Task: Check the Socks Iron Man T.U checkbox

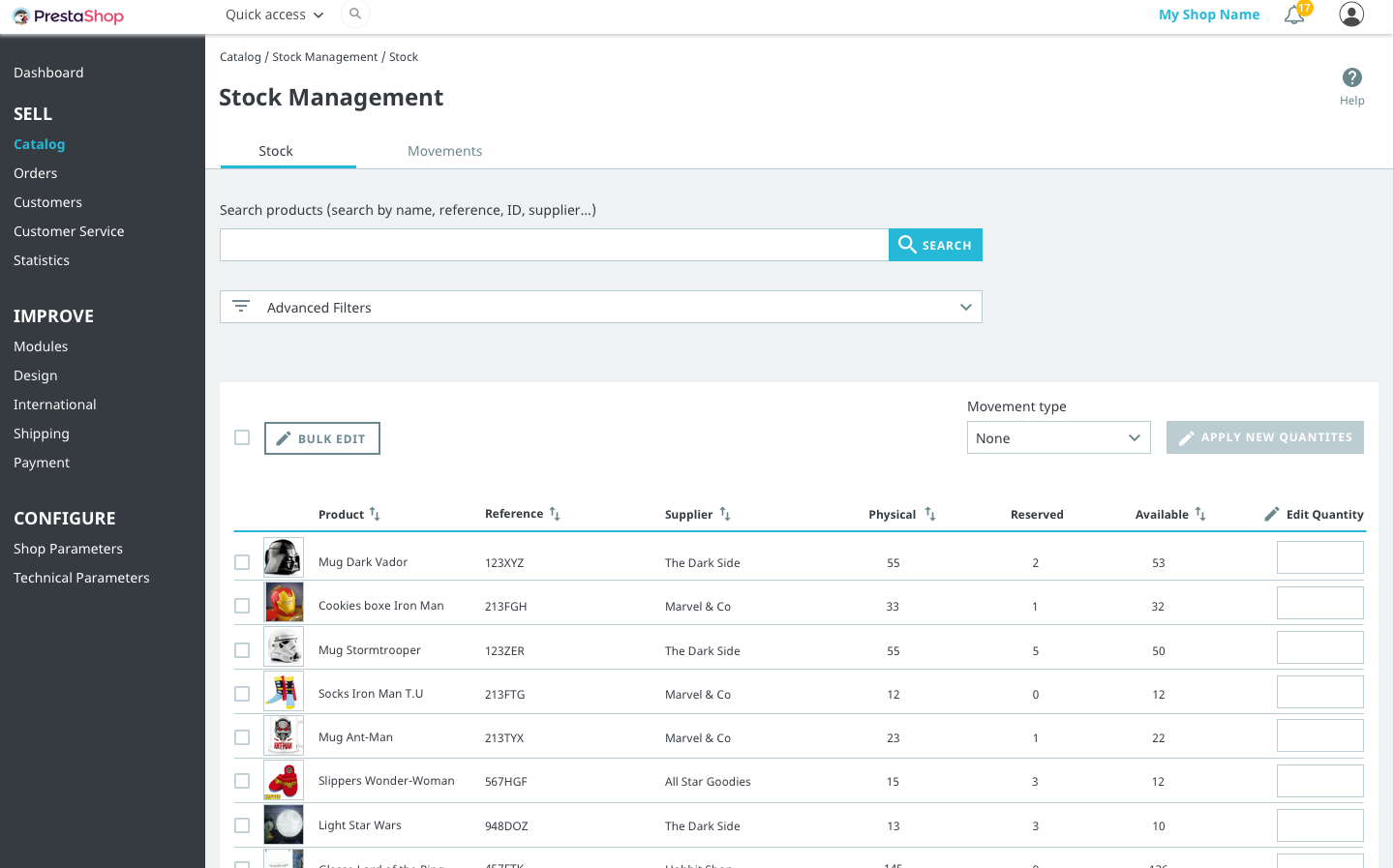Action: tap(242, 694)
